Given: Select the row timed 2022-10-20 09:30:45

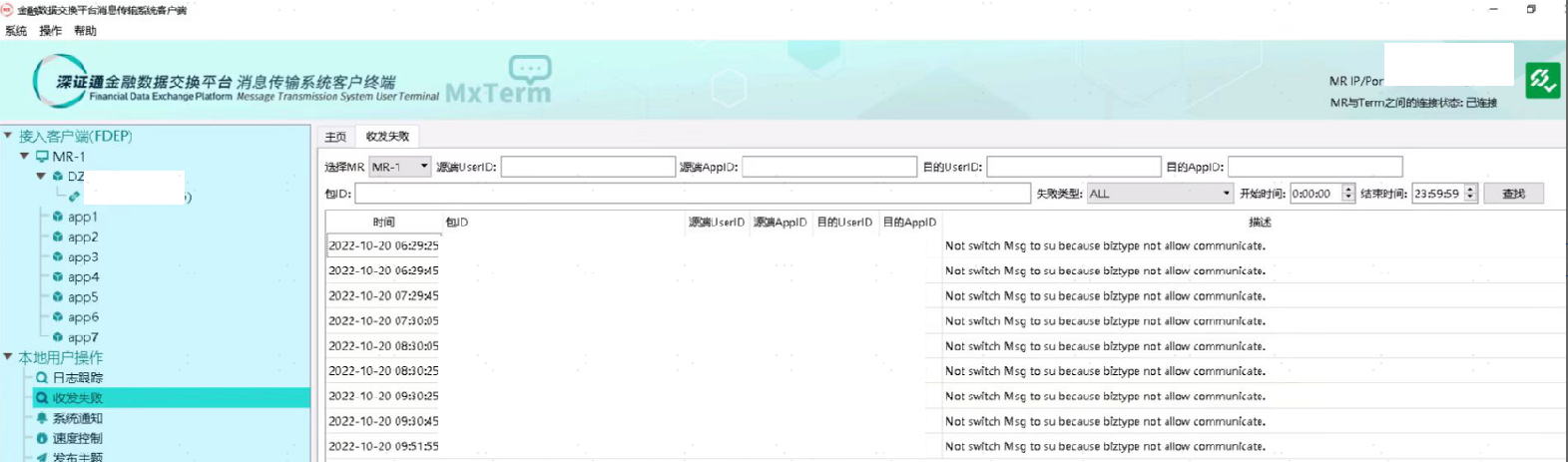Looking at the screenshot, I should [945, 421].
